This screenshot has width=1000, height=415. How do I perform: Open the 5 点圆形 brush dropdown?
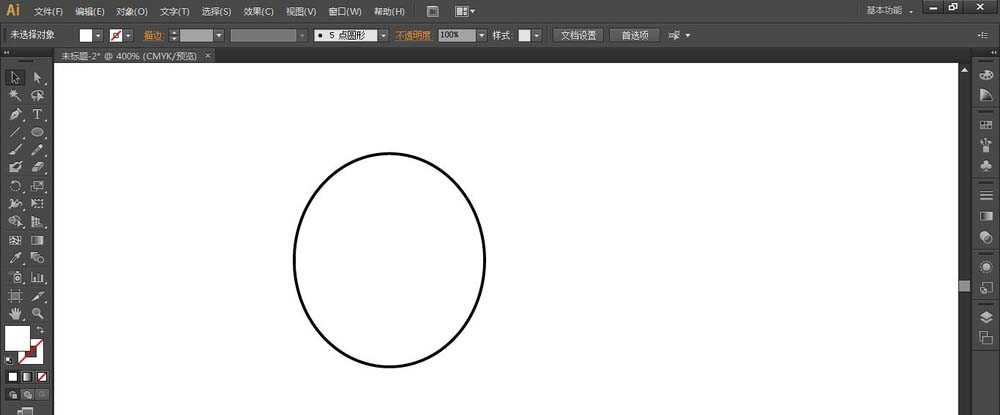coord(383,35)
